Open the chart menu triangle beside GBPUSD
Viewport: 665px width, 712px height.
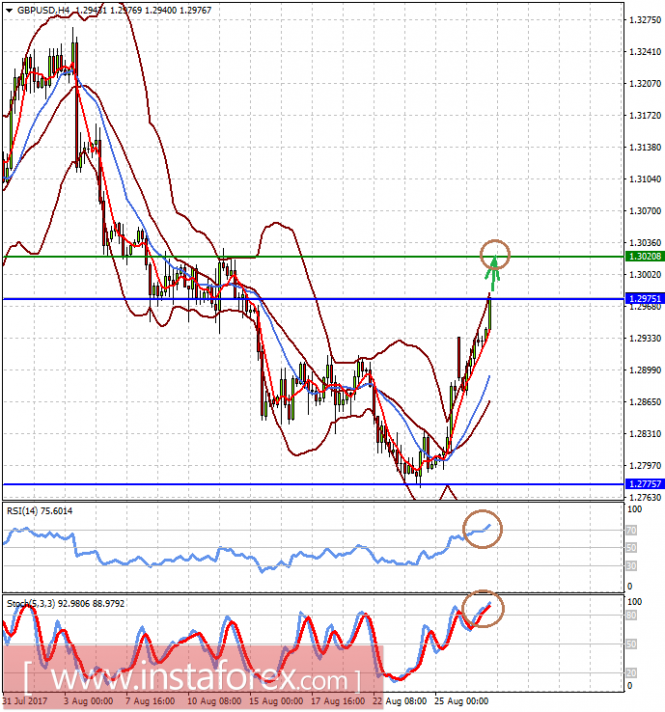tap(9, 10)
